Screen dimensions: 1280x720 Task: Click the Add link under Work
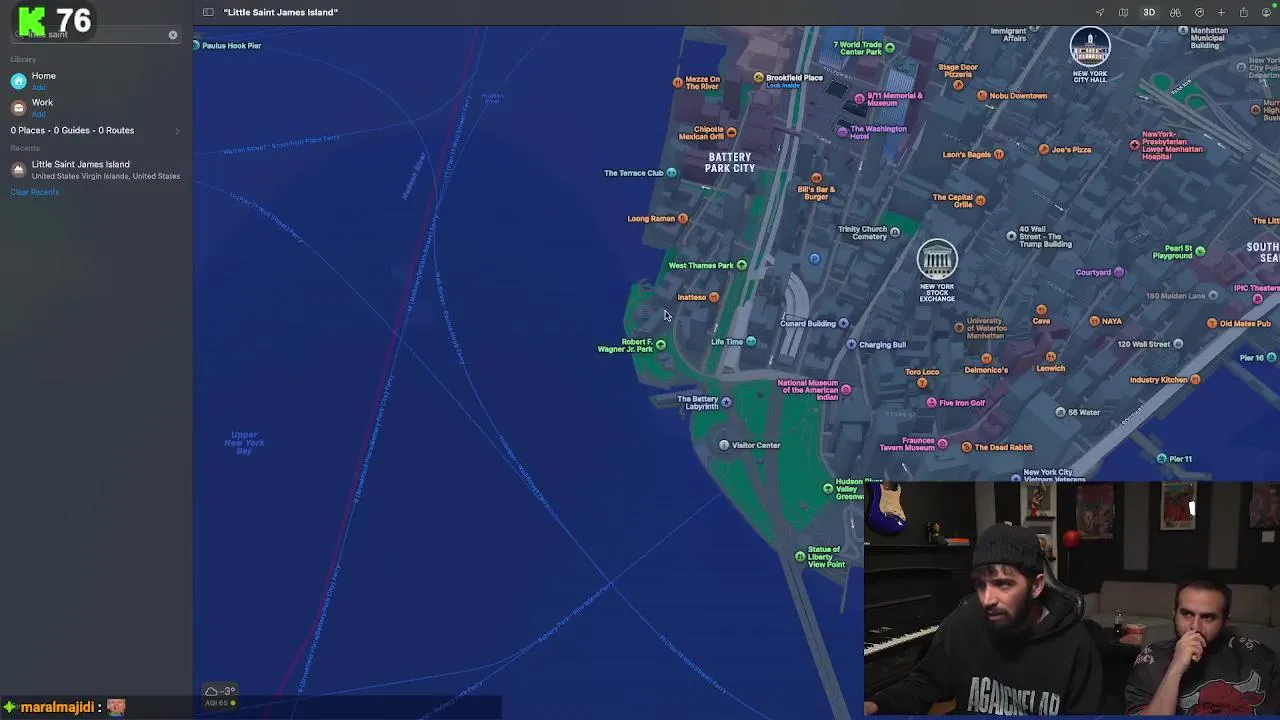38,113
